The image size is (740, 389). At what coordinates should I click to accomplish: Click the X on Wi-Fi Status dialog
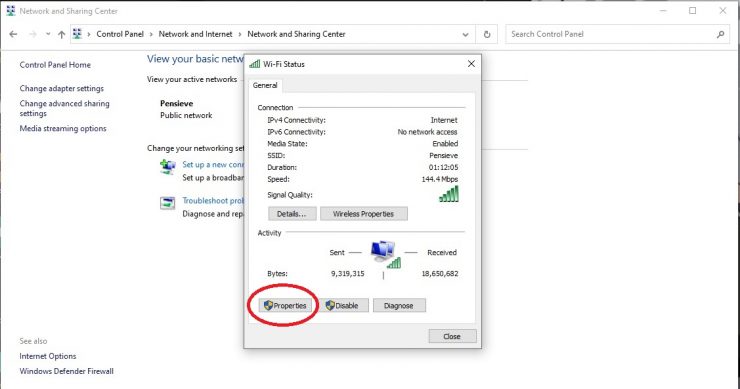point(471,64)
